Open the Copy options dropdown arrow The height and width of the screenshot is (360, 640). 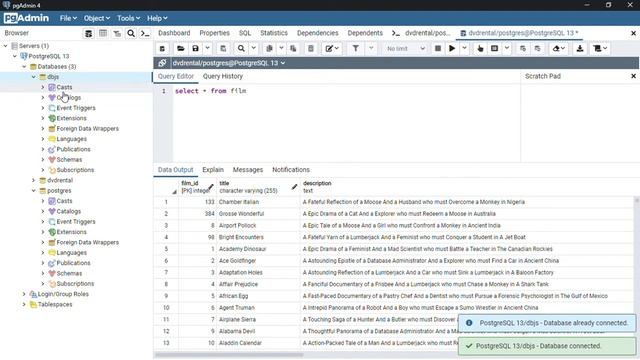[x=281, y=49]
